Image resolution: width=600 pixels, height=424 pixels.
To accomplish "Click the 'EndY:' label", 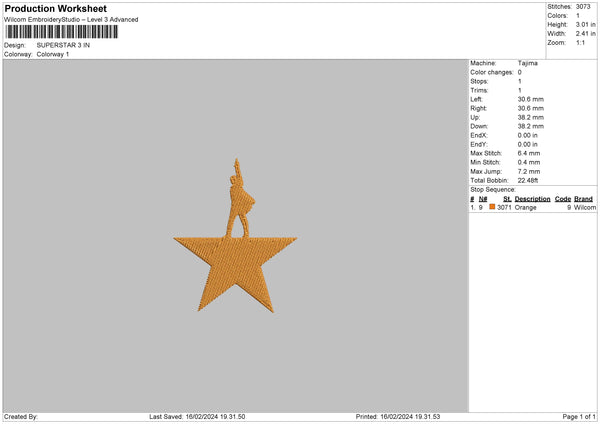I will click(x=479, y=145).
